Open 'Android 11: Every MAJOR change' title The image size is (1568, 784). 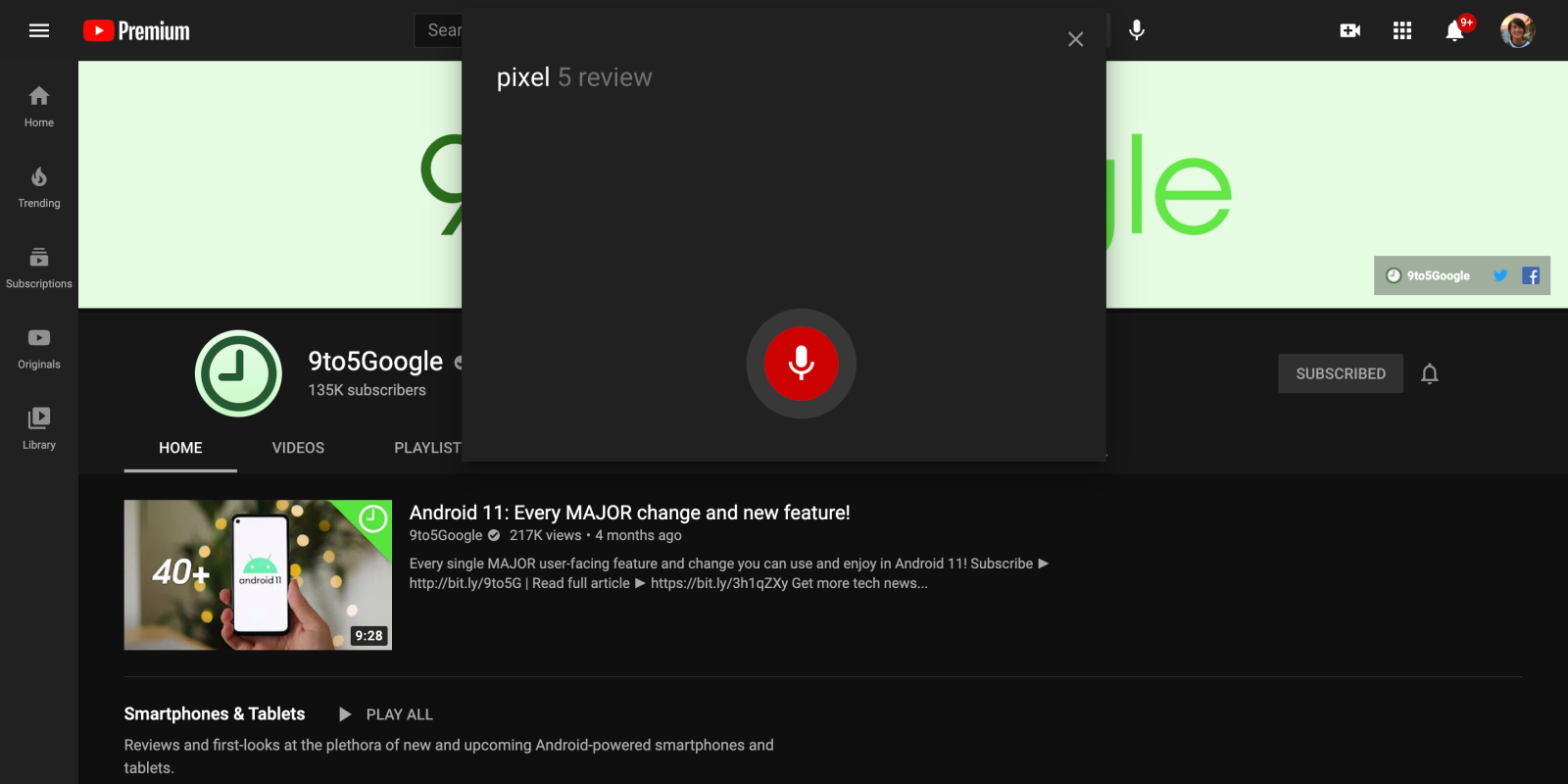(x=630, y=513)
